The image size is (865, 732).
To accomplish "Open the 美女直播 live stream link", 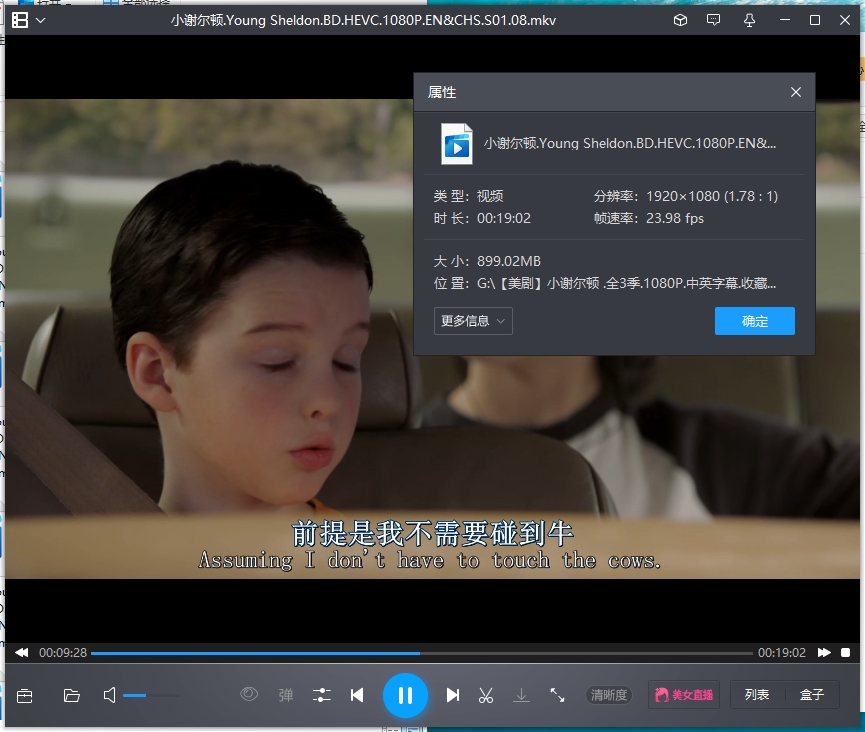I will tap(684, 695).
